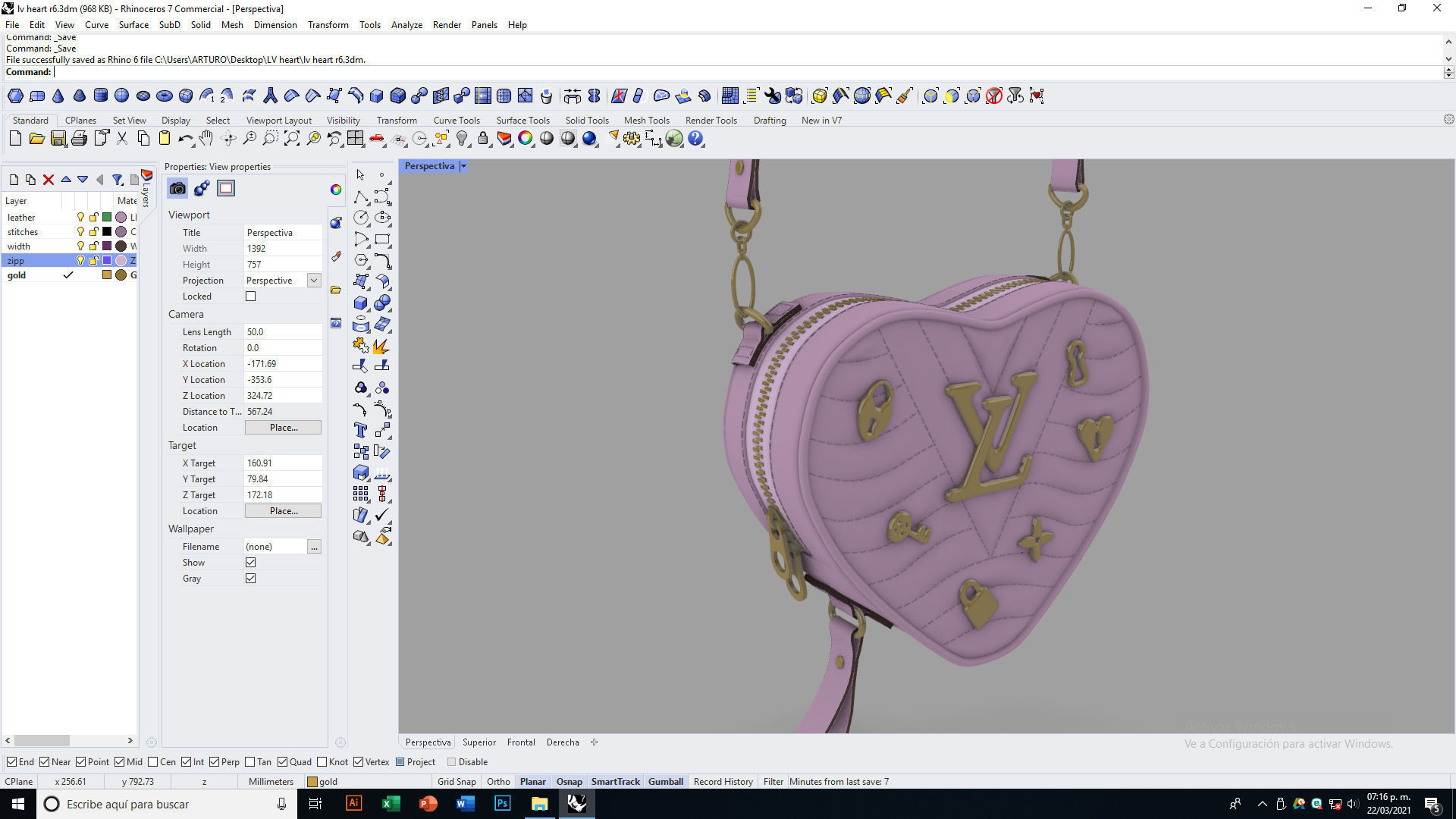Select the Torus solid icon
The image size is (1456, 819).
pos(164,96)
